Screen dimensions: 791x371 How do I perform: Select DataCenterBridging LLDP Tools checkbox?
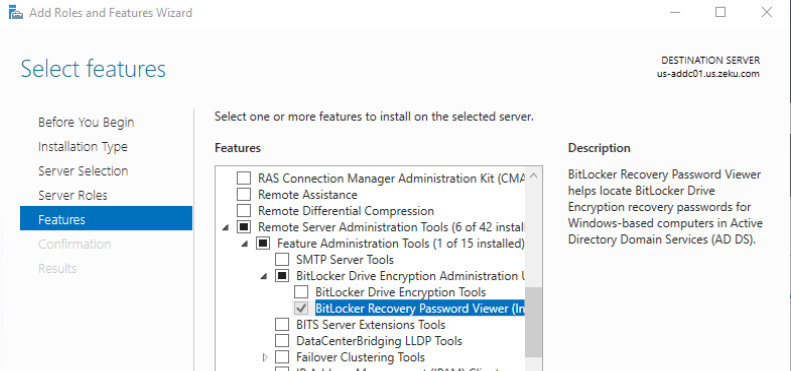282,341
